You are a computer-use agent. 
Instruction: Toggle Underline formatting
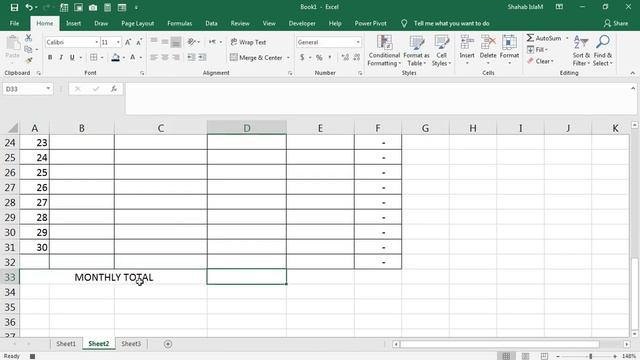click(72, 58)
